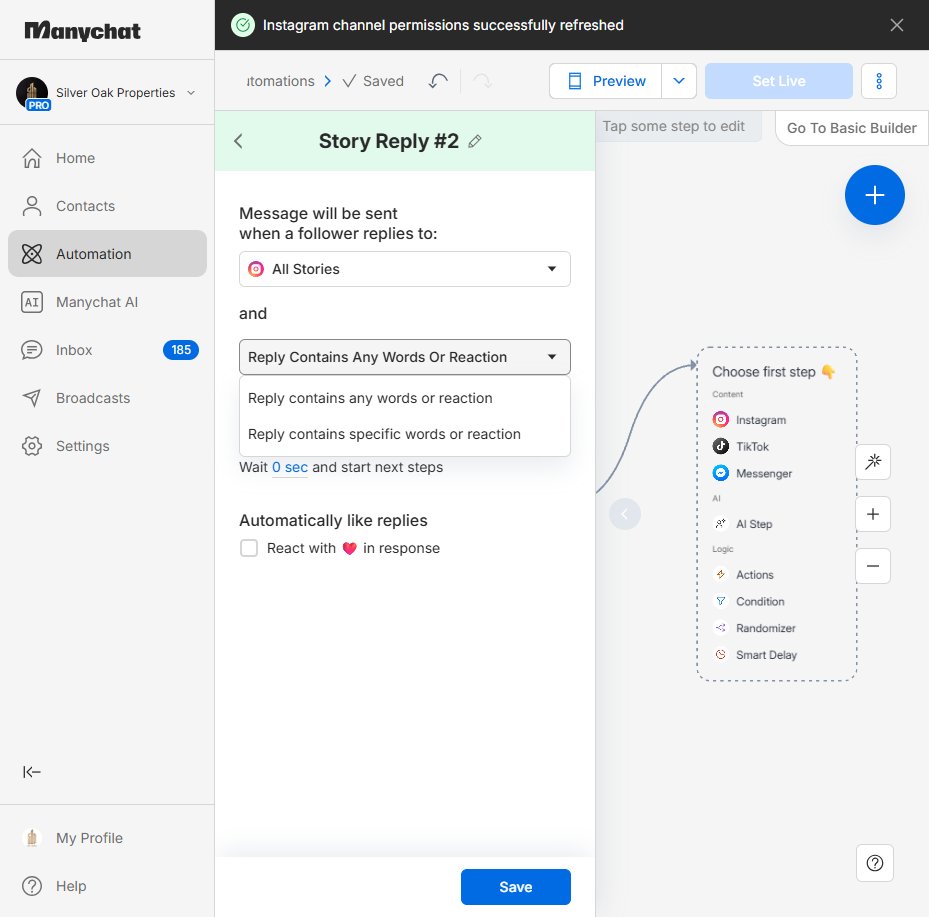Go back to Automations breadcrumb
Image resolution: width=929 pixels, height=917 pixels.
click(280, 81)
